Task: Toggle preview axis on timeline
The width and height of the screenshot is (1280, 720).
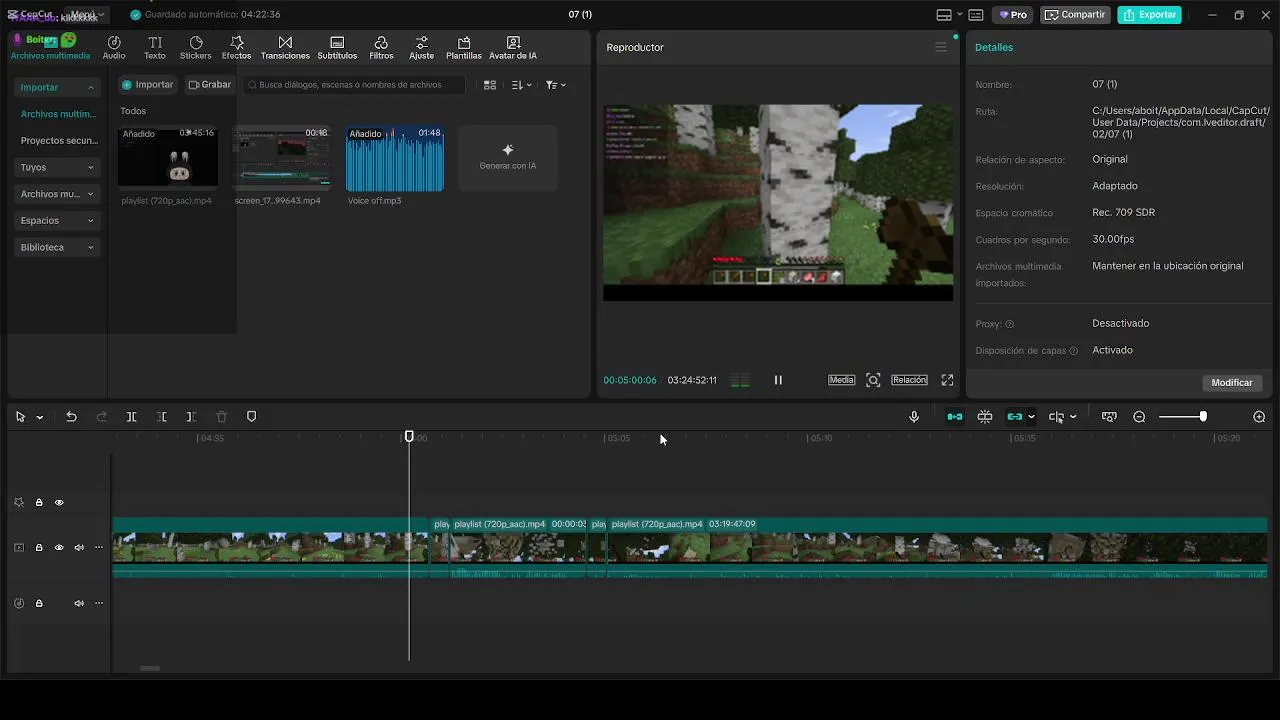Action: tap(1109, 417)
